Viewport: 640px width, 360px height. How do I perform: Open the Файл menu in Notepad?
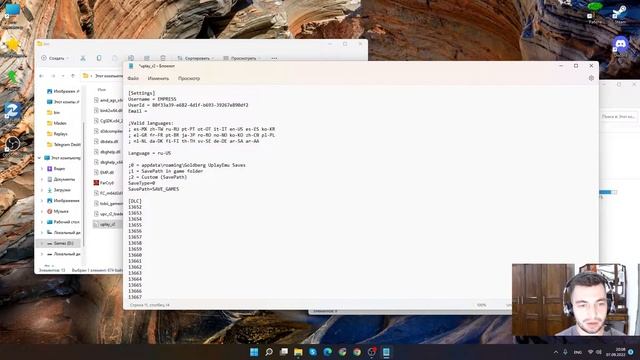[x=133, y=78]
